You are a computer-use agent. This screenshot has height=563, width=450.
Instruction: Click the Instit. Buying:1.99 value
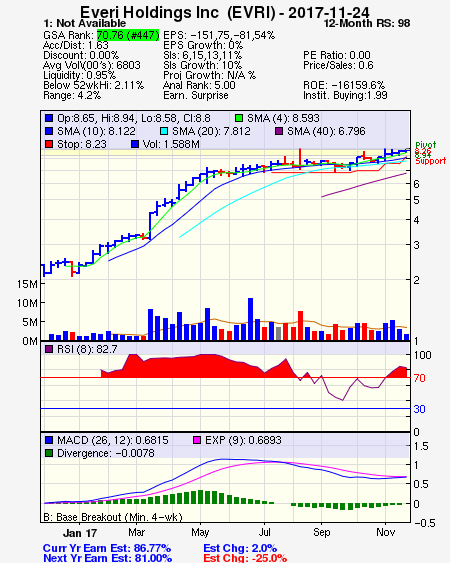click(345, 96)
